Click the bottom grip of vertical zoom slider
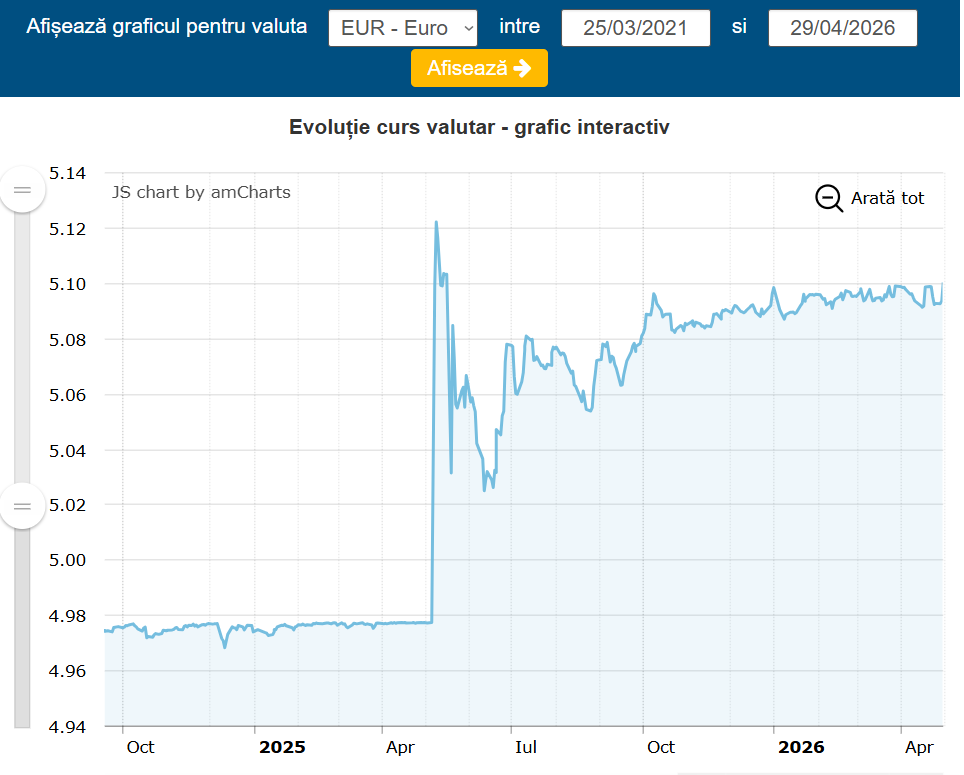The height and width of the screenshot is (775, 964). point(22,505)
